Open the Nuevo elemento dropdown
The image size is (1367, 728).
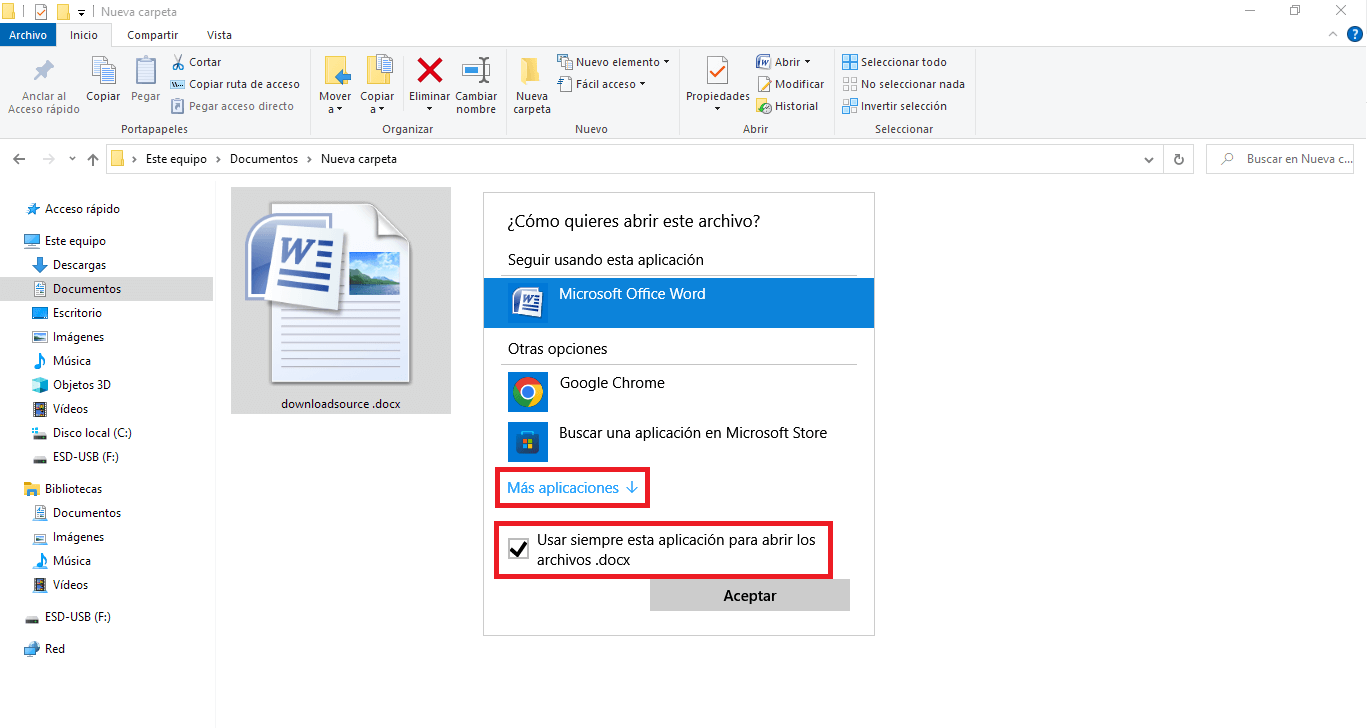(613, 62)
